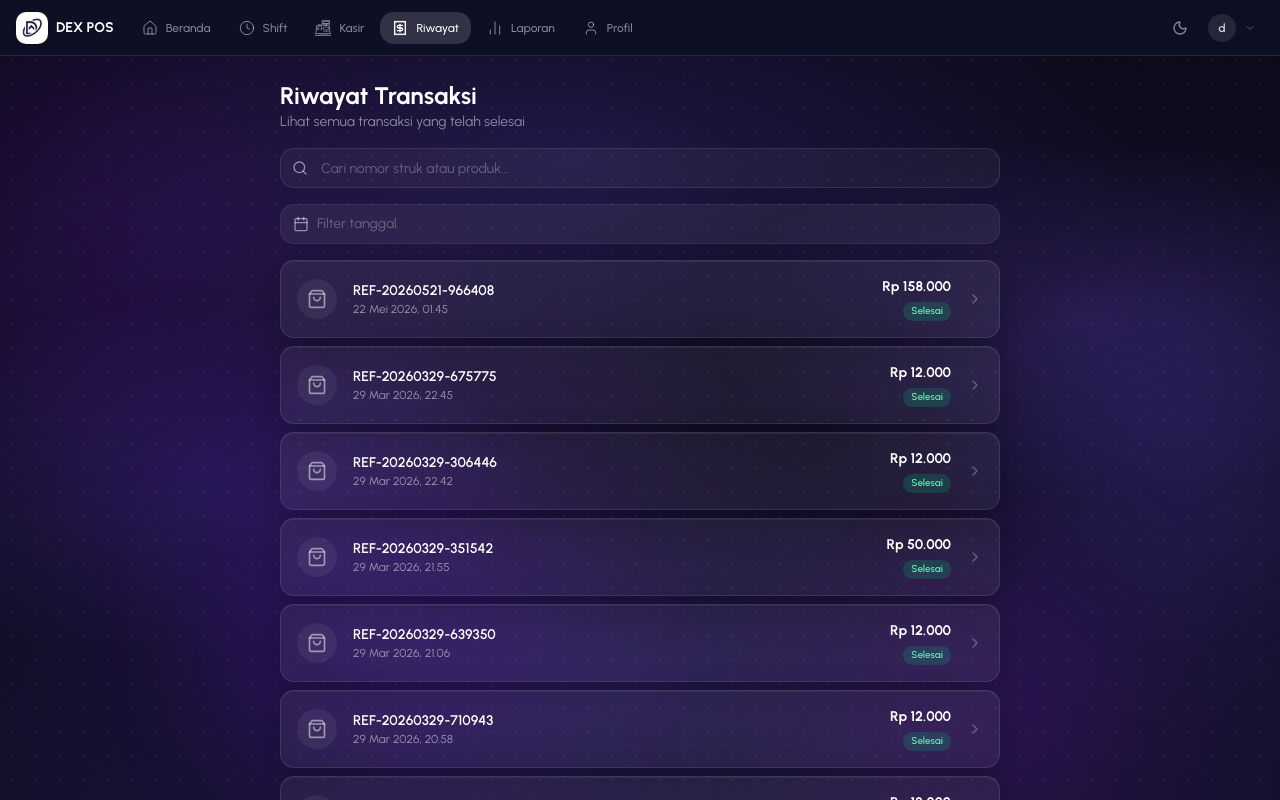The width and height of the screenshot is (1280, 800).
Task: Click Selesai badge of REF-20260521-966408
Action: [927, 311]
